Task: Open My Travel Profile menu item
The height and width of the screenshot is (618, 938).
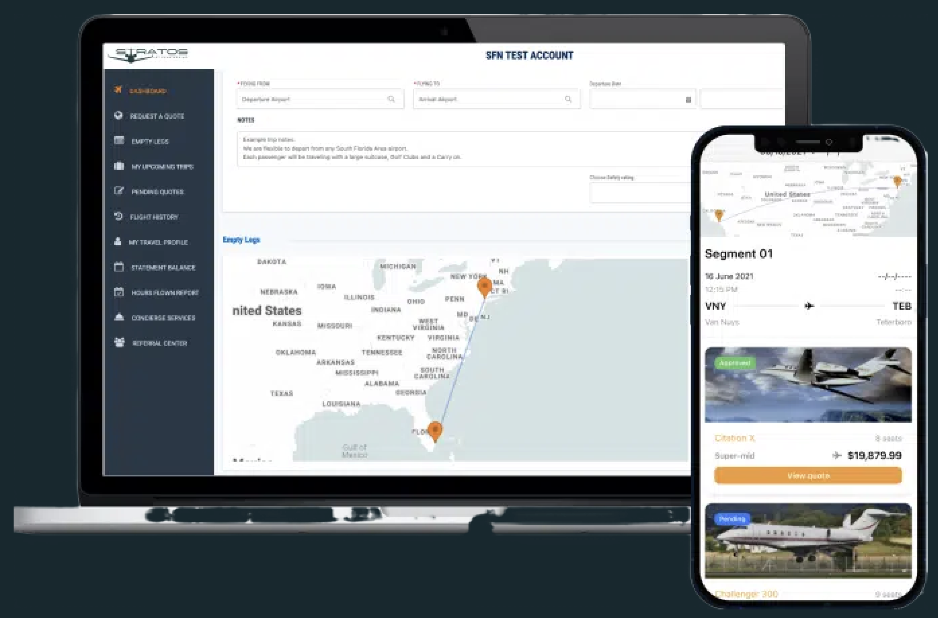Action: [x=162, y=242]
